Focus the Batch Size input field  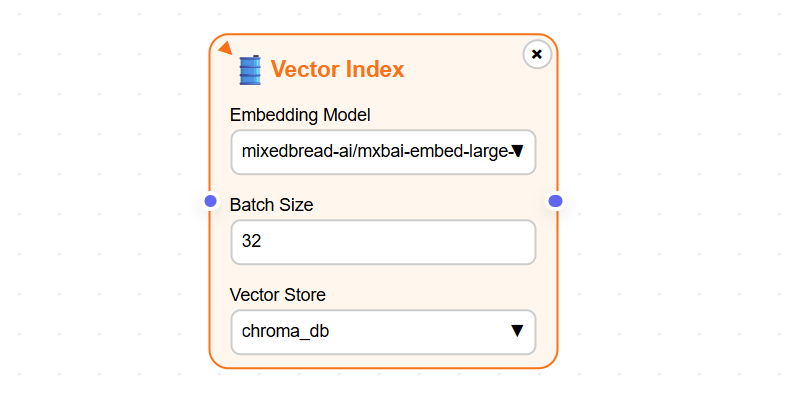(x=383, y=242)
